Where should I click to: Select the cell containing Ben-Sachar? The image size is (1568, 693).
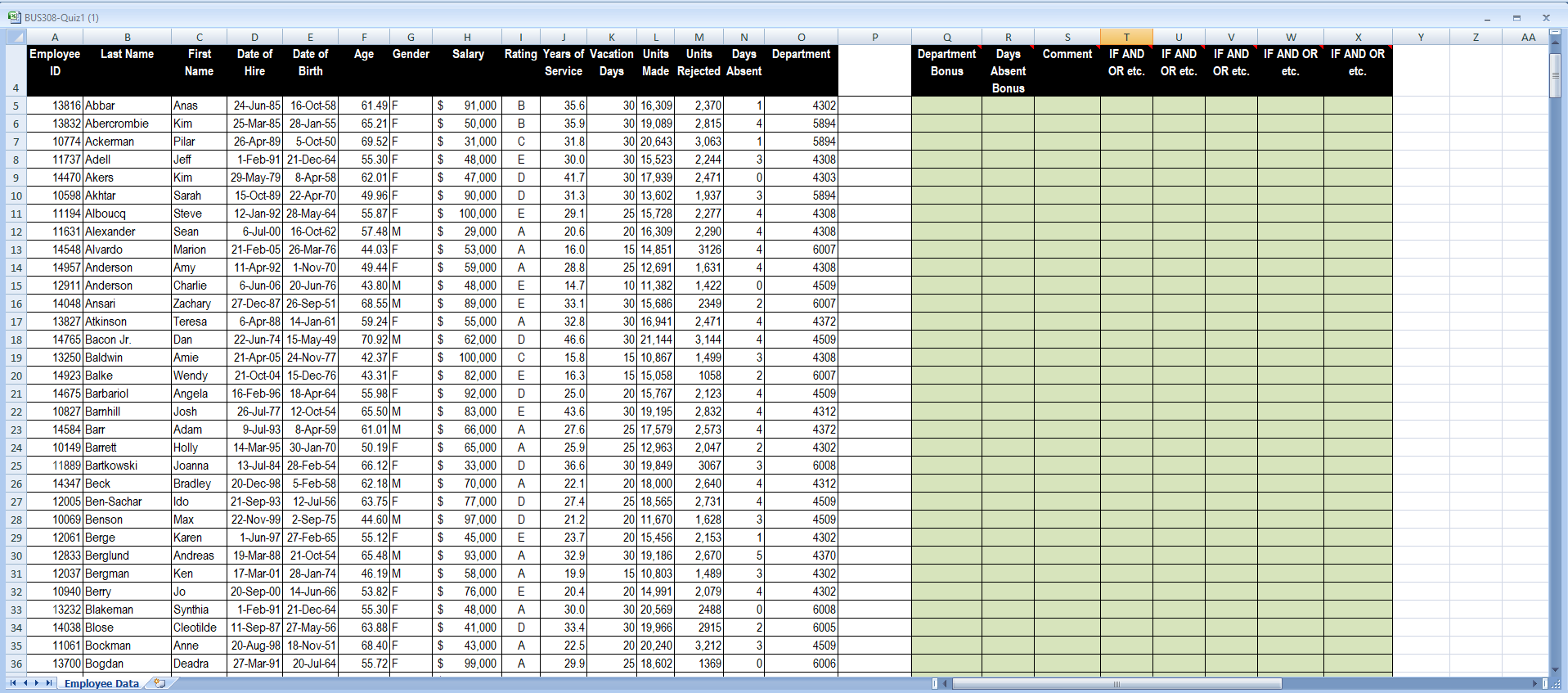127,502
